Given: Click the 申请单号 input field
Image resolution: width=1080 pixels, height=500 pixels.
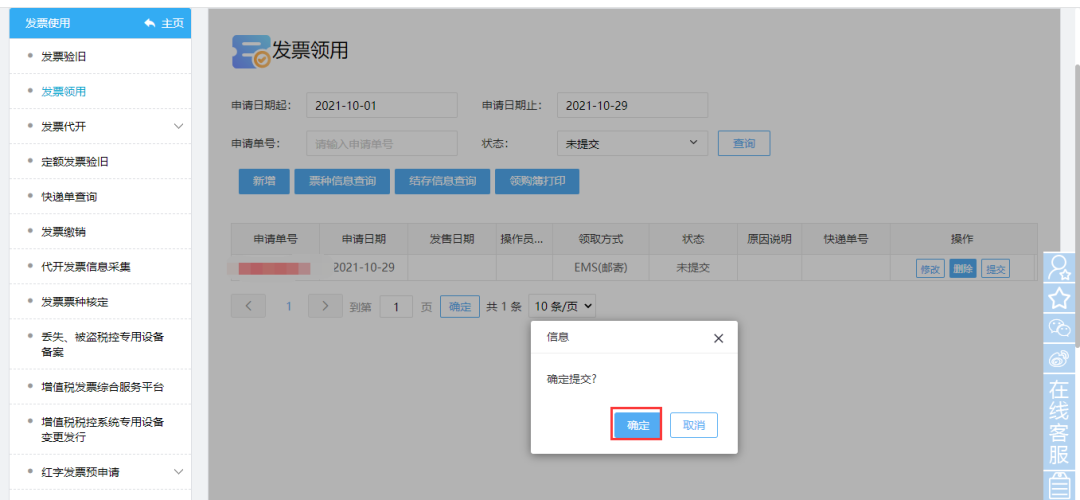Looking at the screenshot, I should pos(382,143).
